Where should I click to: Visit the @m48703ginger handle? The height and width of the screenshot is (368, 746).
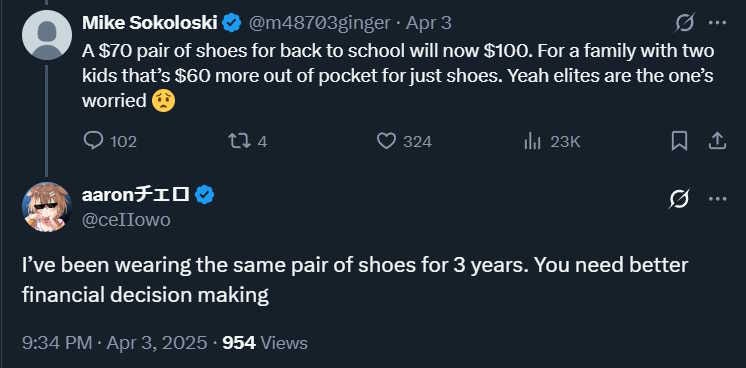pos(319,23)
